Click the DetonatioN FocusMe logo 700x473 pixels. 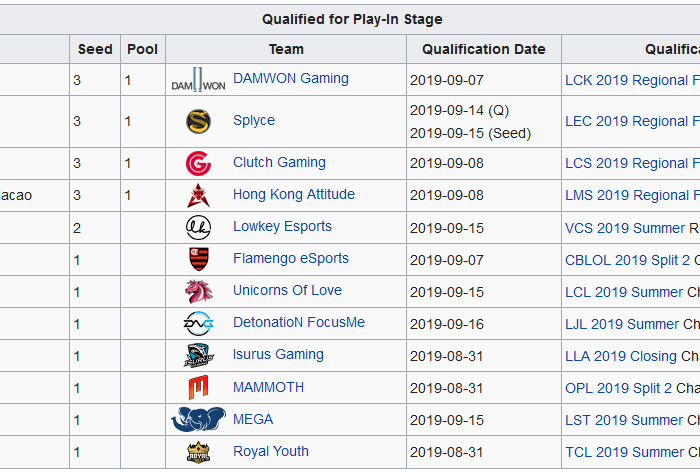pyautogui.click(x=198, y=324)
